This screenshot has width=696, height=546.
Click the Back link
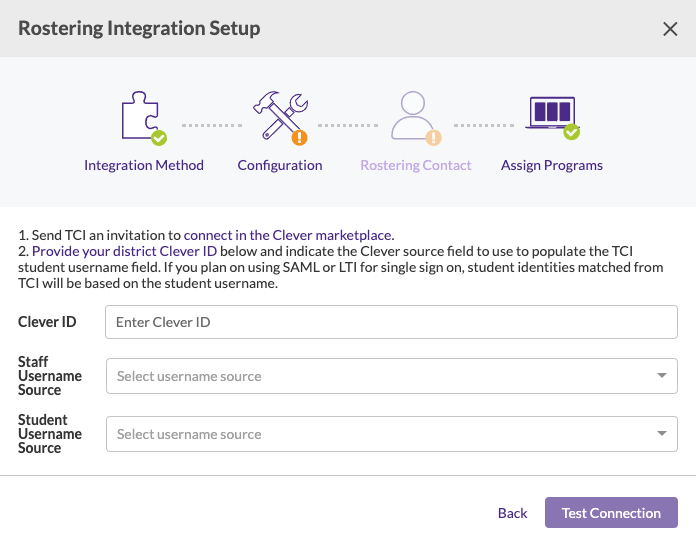[x=512, y=513]
